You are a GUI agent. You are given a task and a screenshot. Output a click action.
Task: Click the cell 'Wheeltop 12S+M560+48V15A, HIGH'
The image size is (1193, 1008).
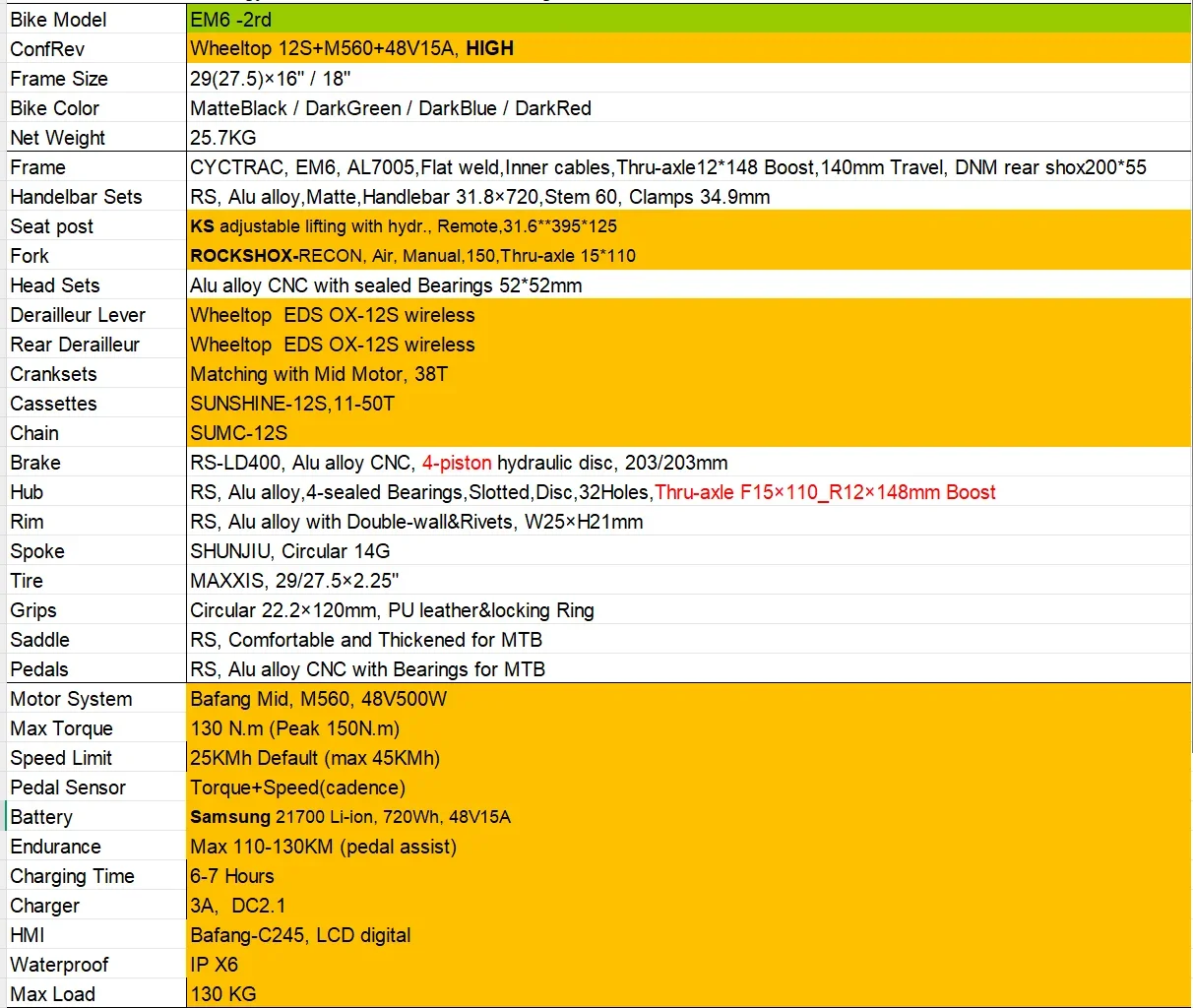point(689,49)
